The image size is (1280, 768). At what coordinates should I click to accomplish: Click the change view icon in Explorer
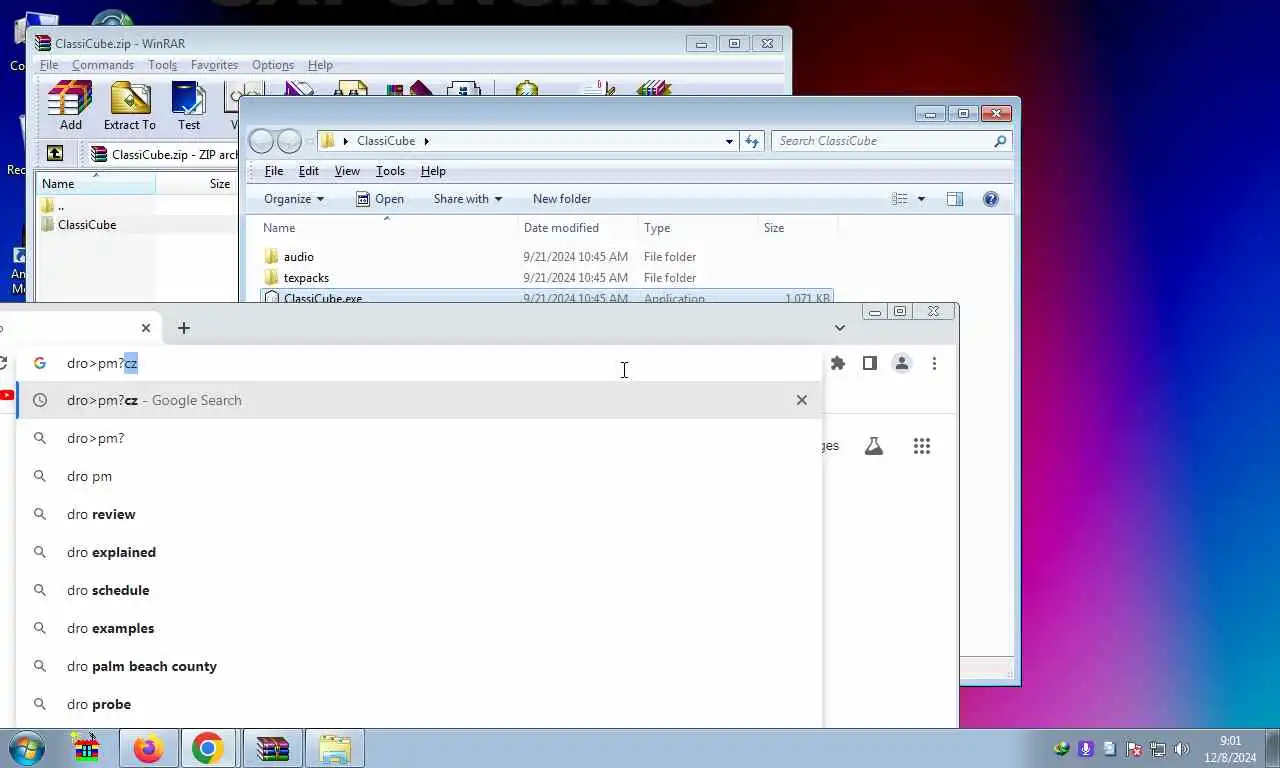pos(900,199)
